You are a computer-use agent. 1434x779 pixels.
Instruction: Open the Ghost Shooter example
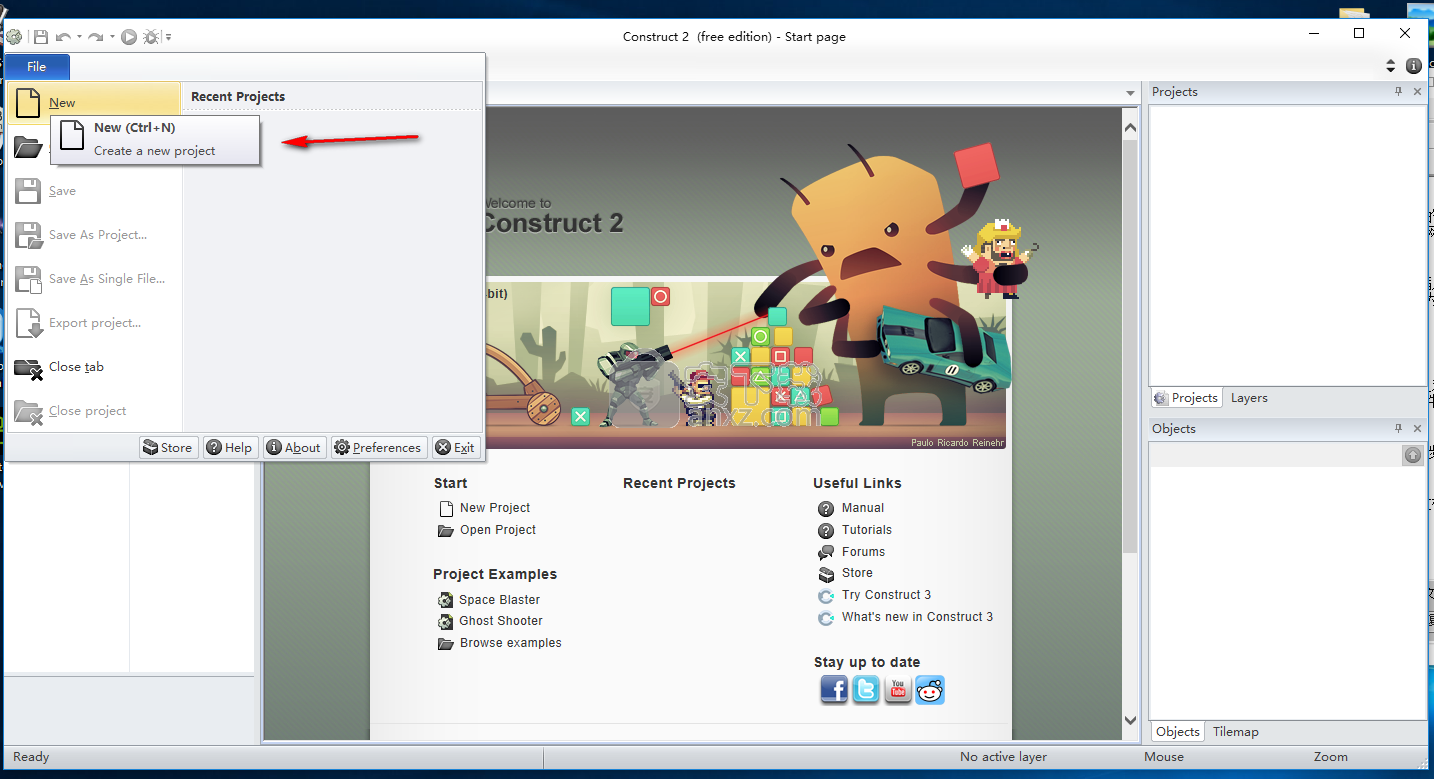click(x=501, y=621)
